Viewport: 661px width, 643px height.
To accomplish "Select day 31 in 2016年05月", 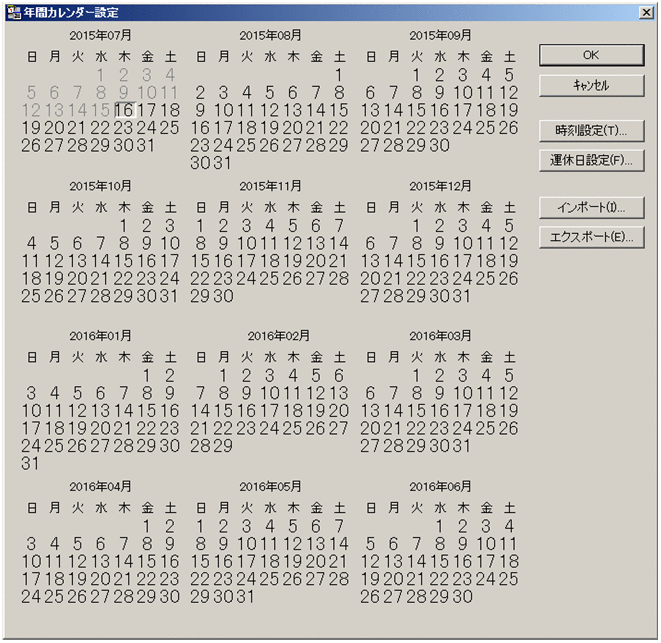I will pos(246,597).
